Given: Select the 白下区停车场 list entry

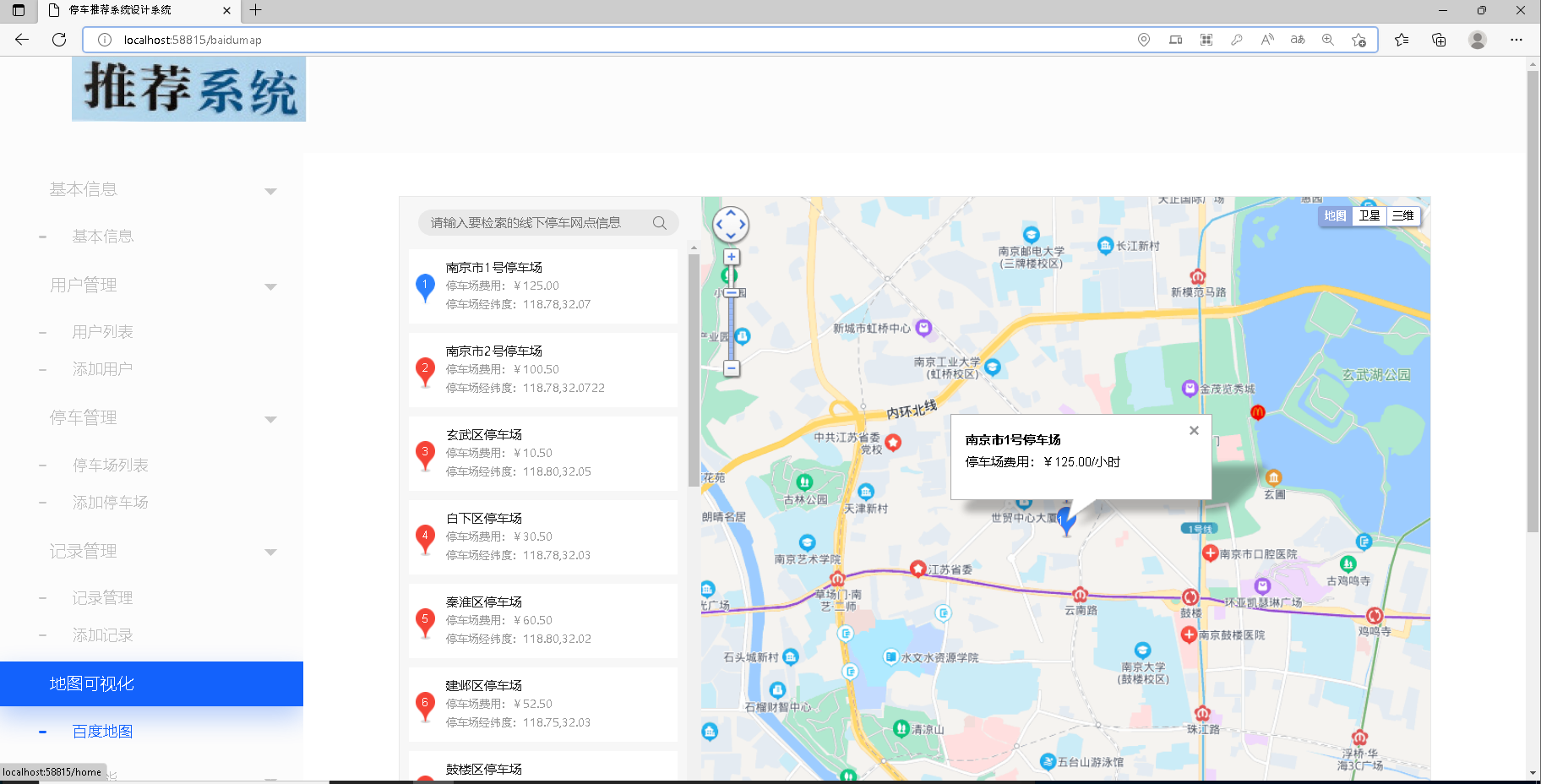Looking at the screenshot, I should point(542,536).
